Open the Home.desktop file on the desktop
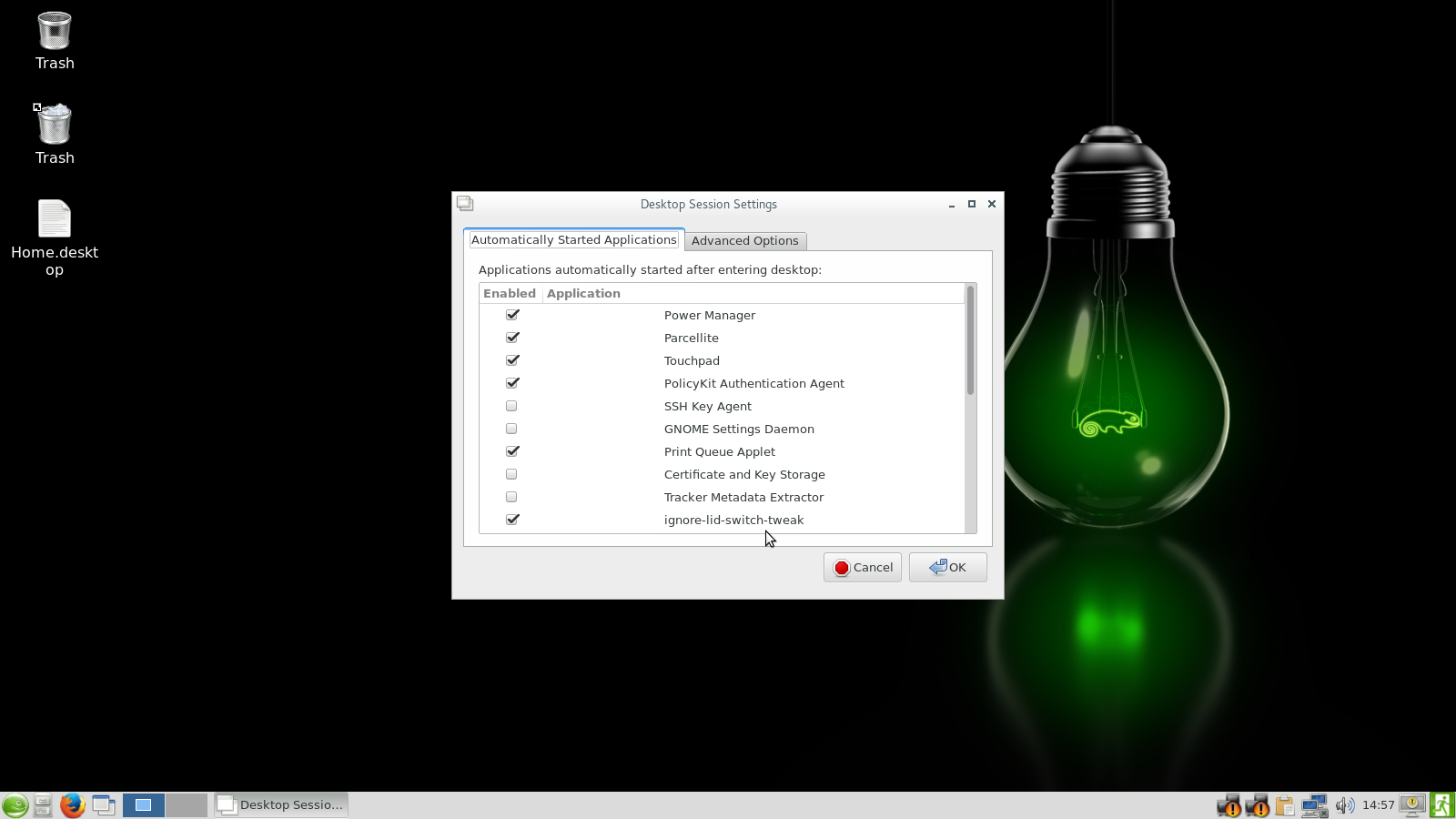This screenshot has width=1456, height=819. [55, 221]
